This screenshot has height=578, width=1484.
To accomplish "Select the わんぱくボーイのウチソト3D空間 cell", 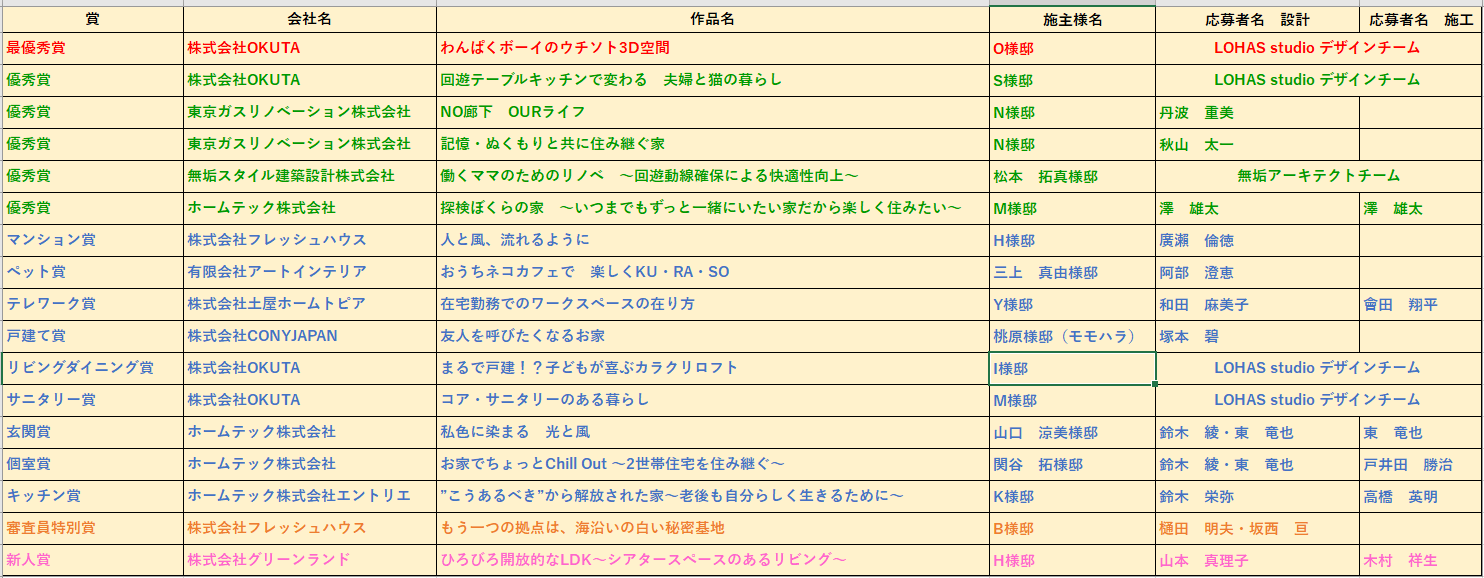I will [x=713, y=48].
